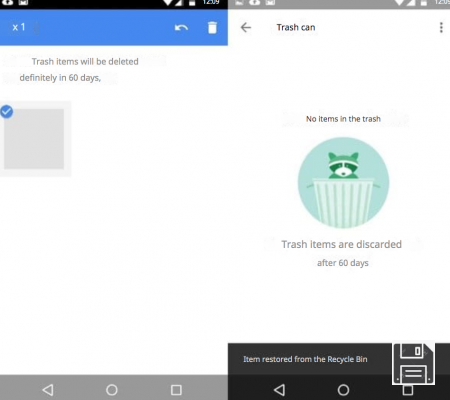450x400 pixels.
Task: Click the floppy disk save icon
Action: pyautogui.click(x=413, y=363)
